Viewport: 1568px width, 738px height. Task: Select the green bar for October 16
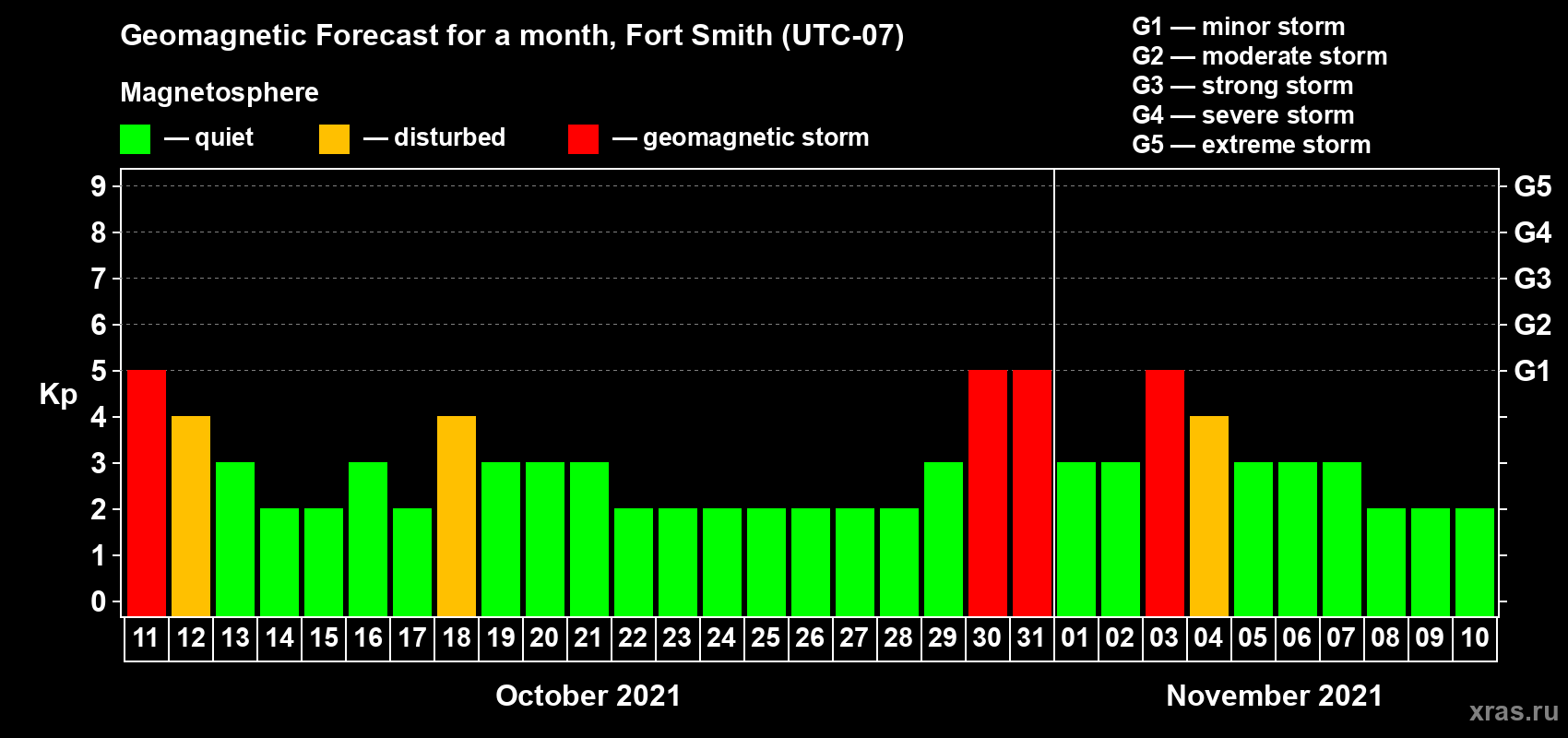click(x=368, y=540)
